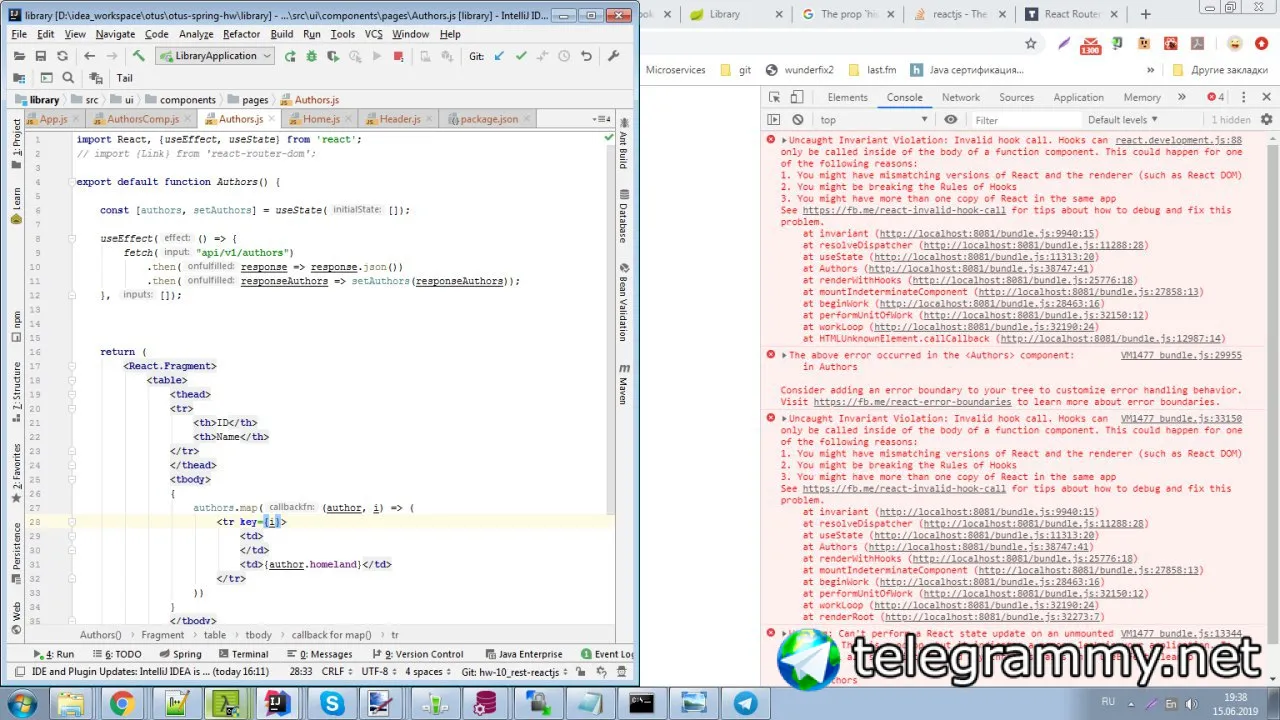
Task: Click the Synchronize refresh icon
Action: pos(62,56)
